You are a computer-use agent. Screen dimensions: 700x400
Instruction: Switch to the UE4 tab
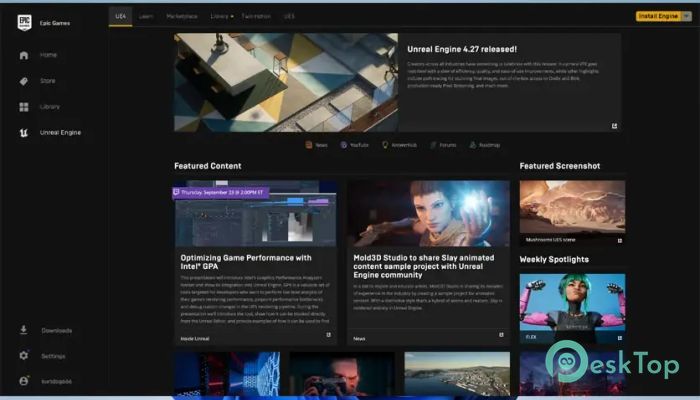[x=121, y=16]
